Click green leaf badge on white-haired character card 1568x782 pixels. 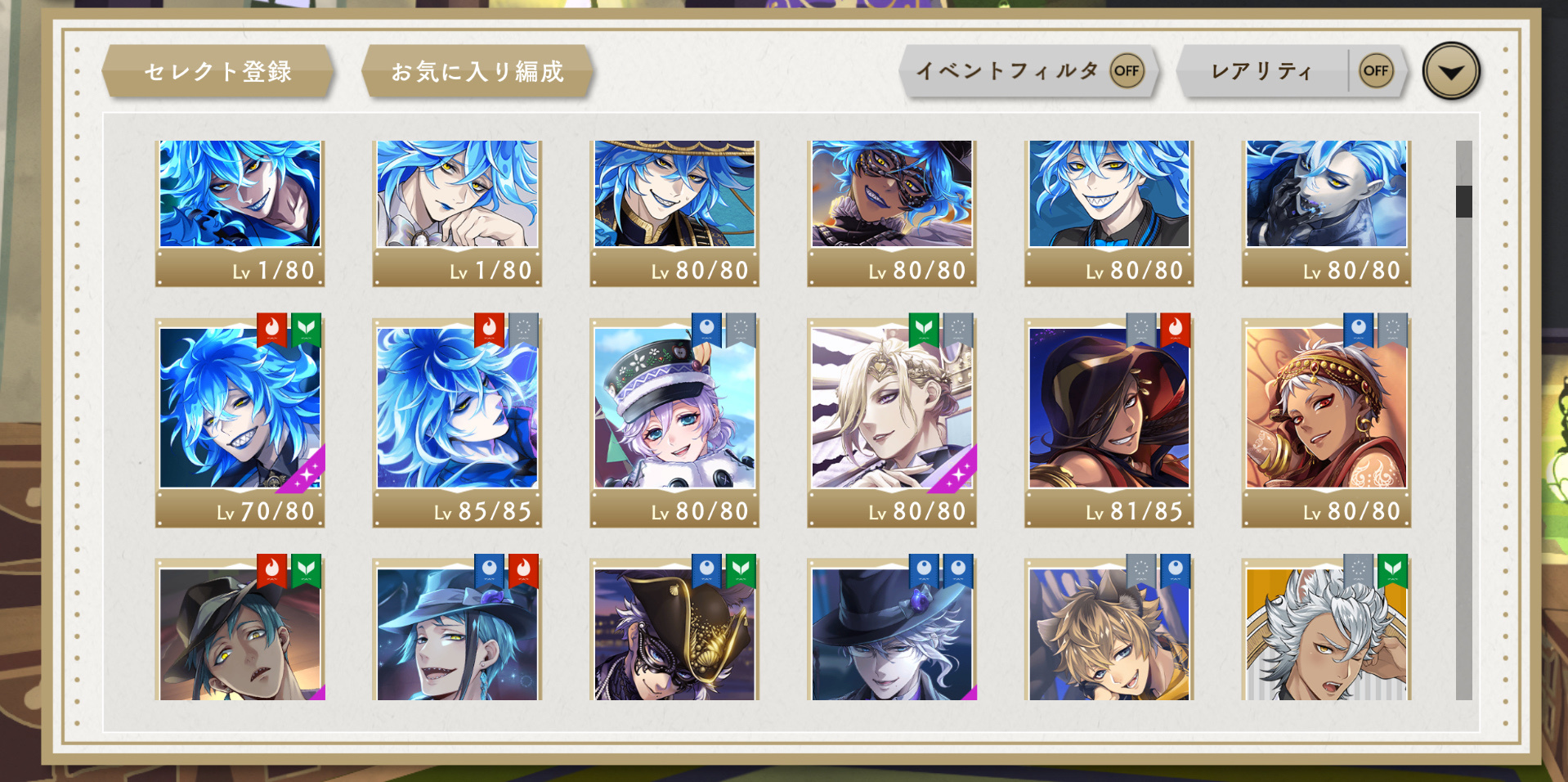[1392, 571]
